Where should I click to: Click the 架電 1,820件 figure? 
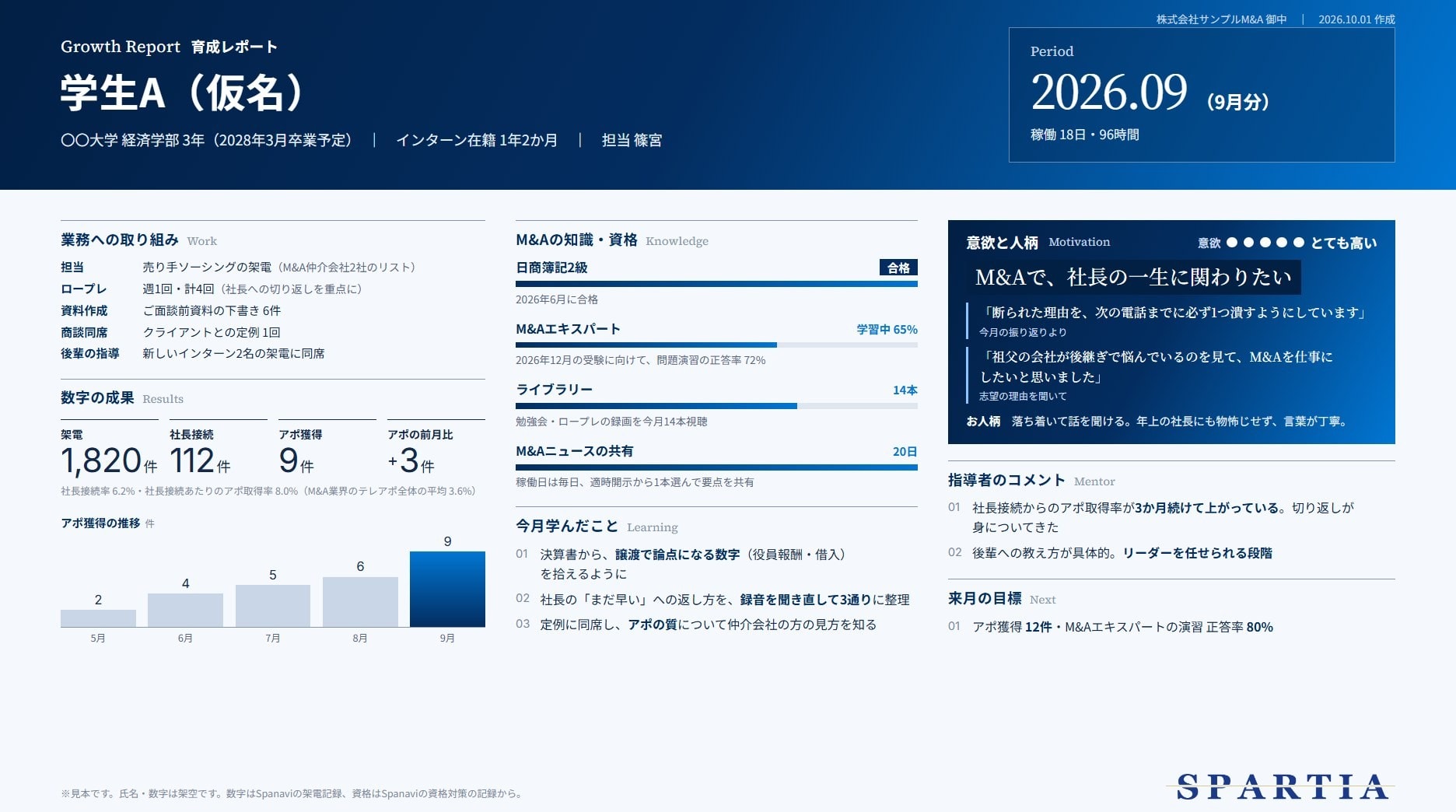click(x=109, y=453)
